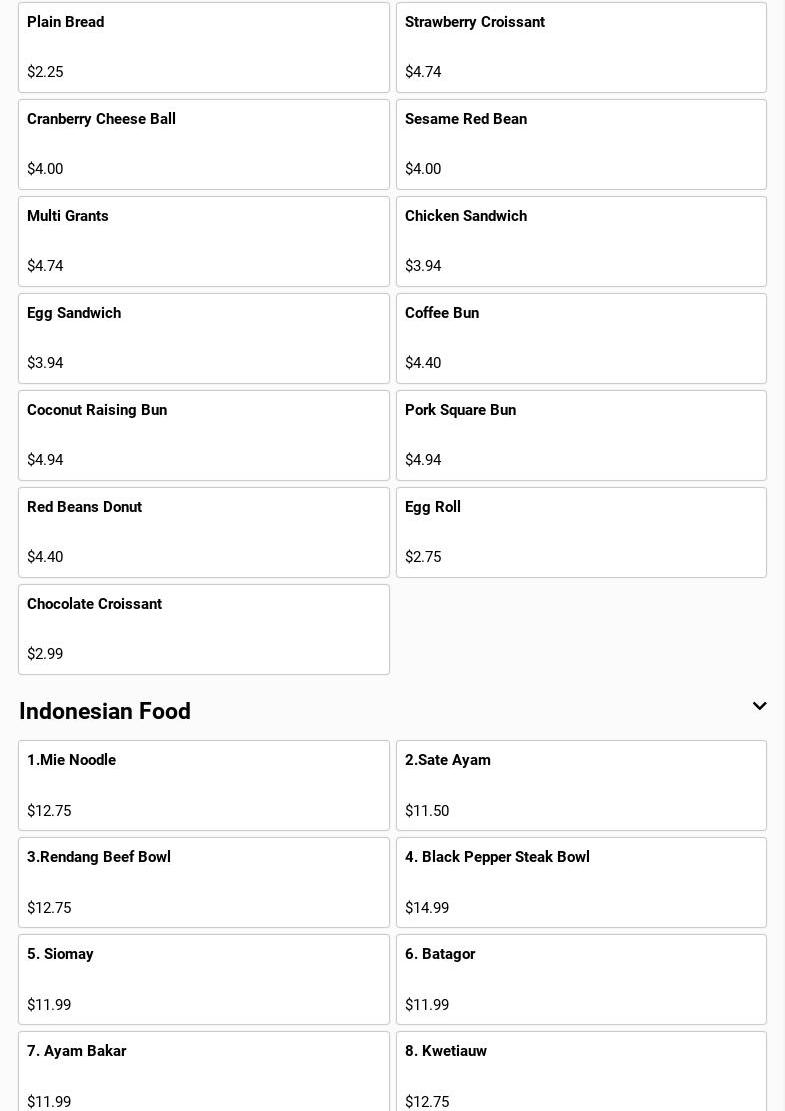
Task: Add Multi Grants to order
Action: [x=203, y=241]
